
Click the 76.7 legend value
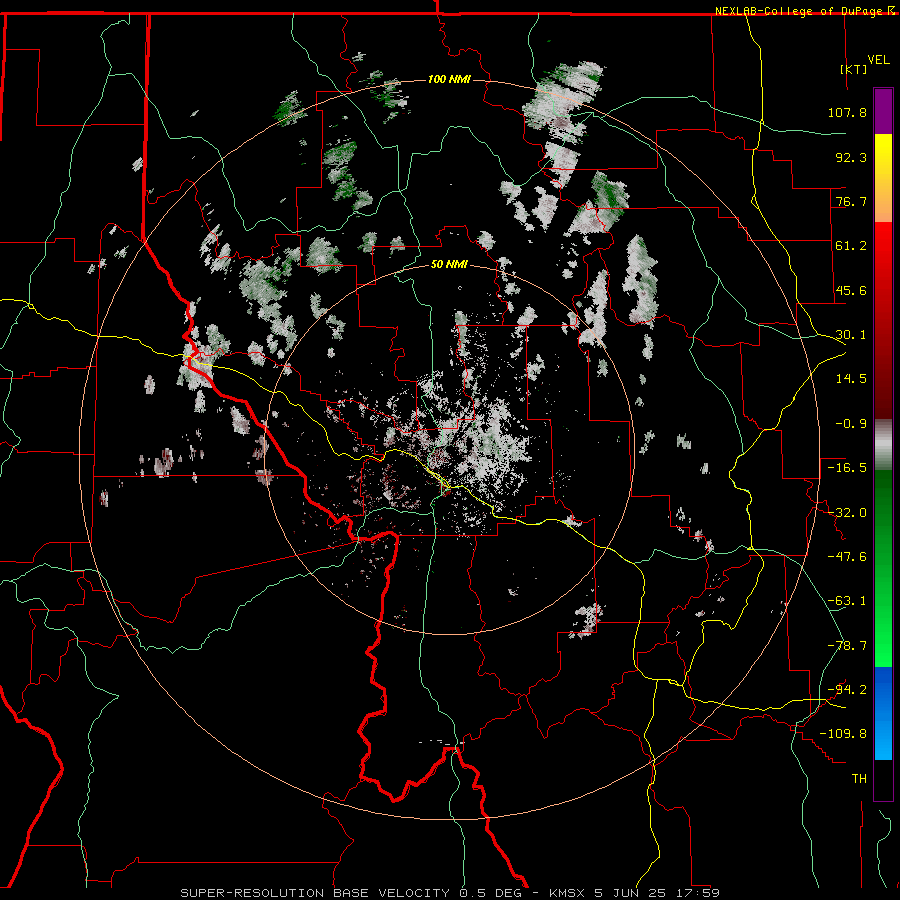(x=851, y=201)
